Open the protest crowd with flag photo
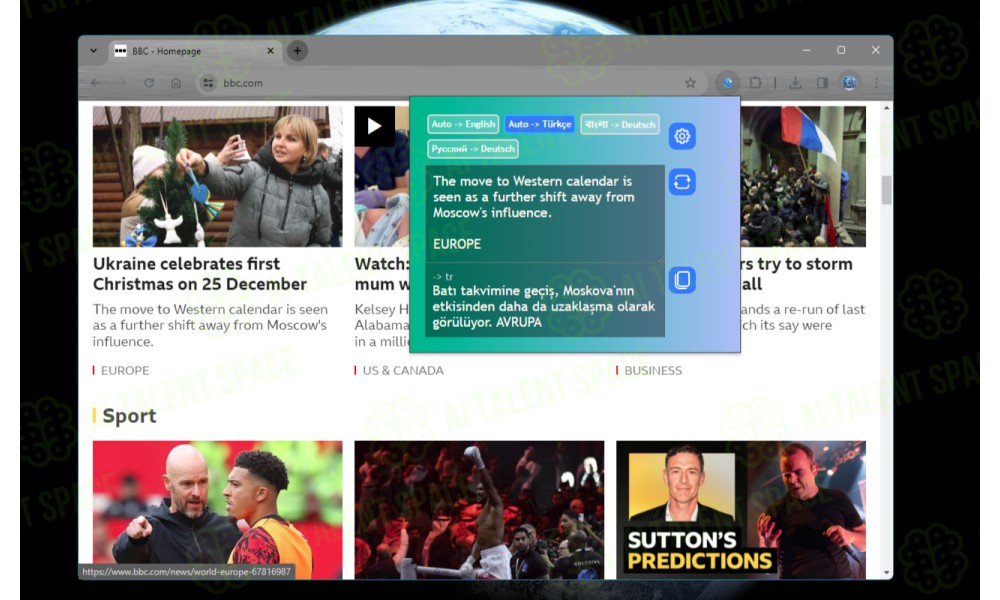The width and height of the screenshot is (1000, 600). (x=803, y=177)
